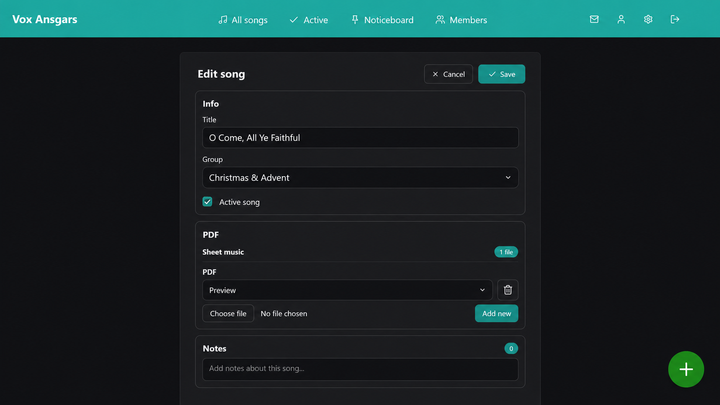Click the green plus floating button

pyautogui.click(x=686, y=369)
